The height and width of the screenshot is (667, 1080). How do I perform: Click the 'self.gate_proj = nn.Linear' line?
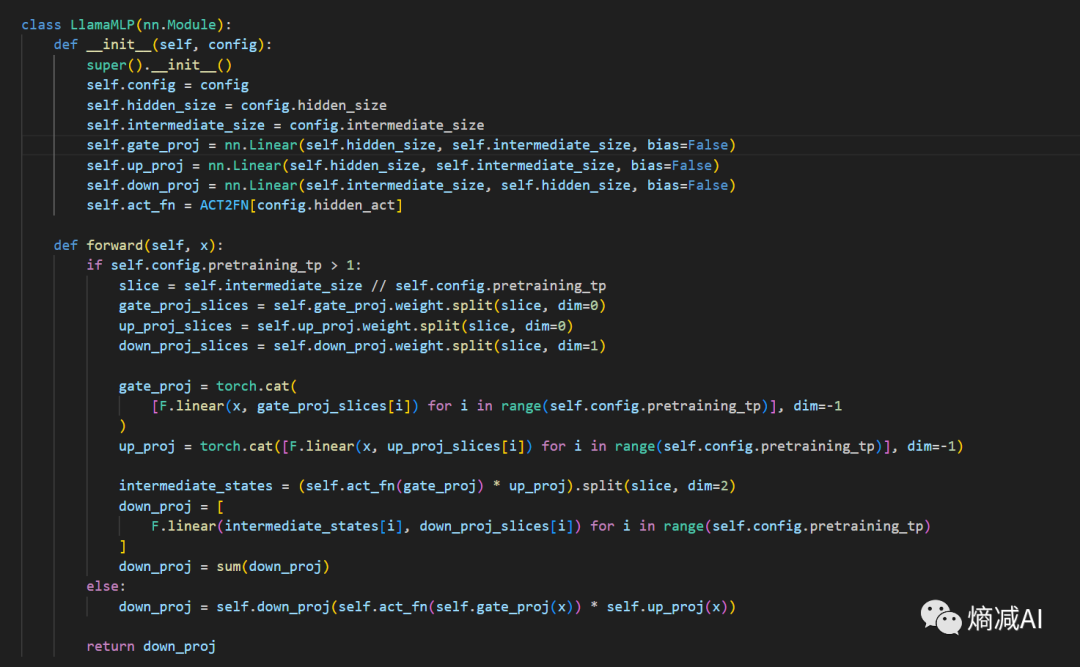(411, 145)
